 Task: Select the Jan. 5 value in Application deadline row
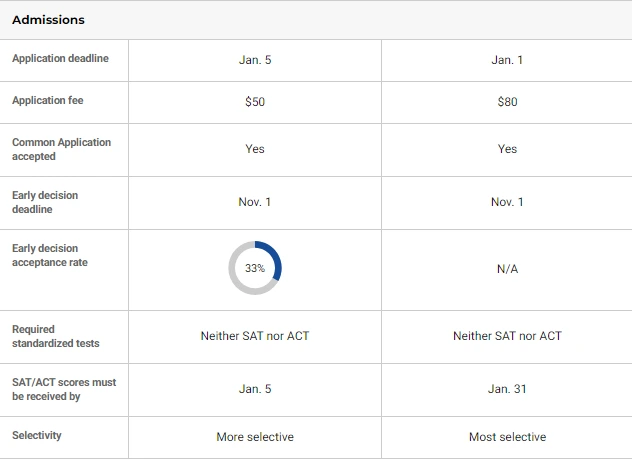point(255,60)
